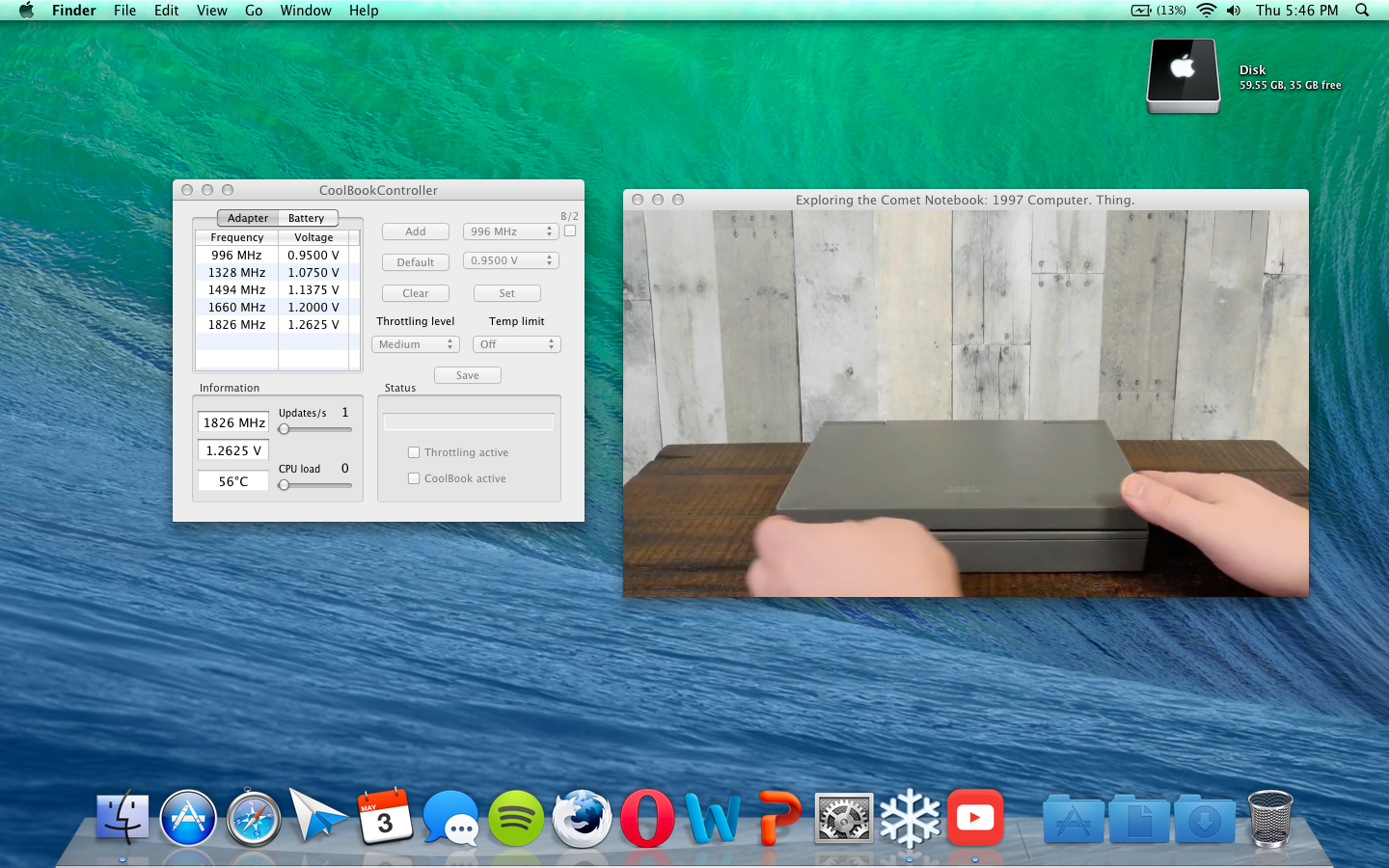Launch Safari from the dock
This screenshot has height=868, width=1389.
pyautogui.click(x=254, y=819)
